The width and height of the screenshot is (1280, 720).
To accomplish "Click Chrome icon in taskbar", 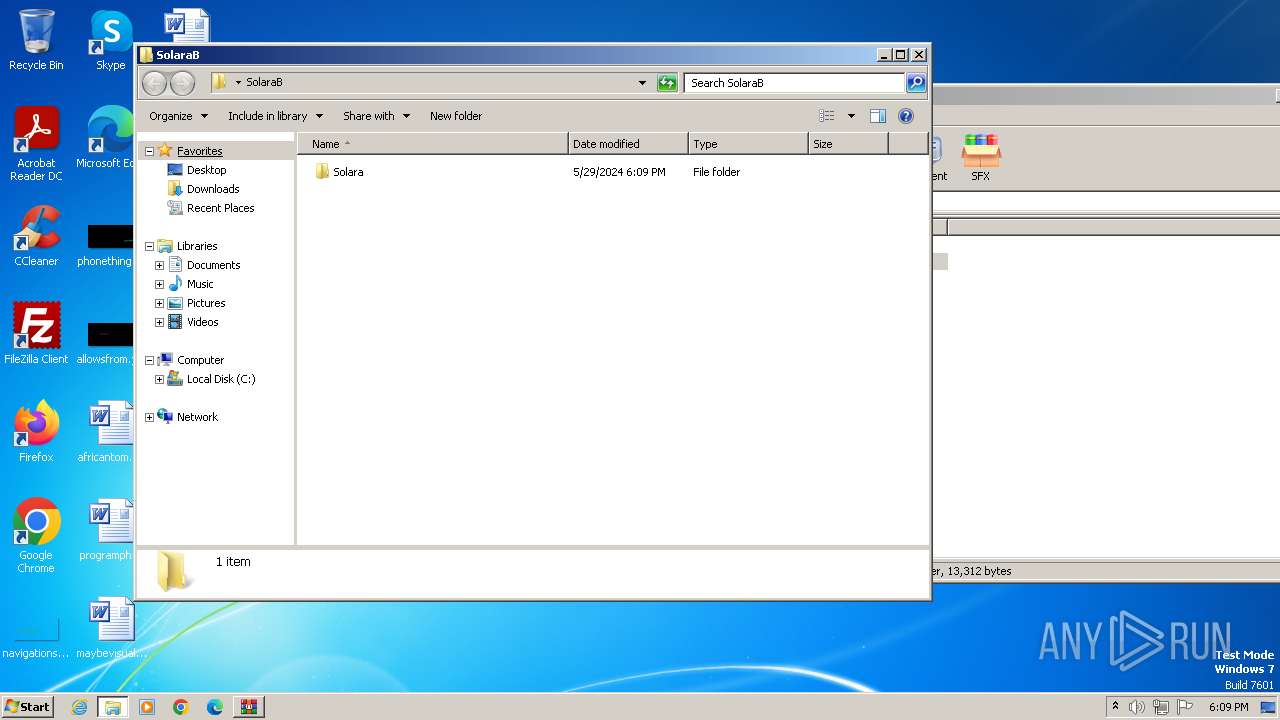I will (x=180, y=707).
